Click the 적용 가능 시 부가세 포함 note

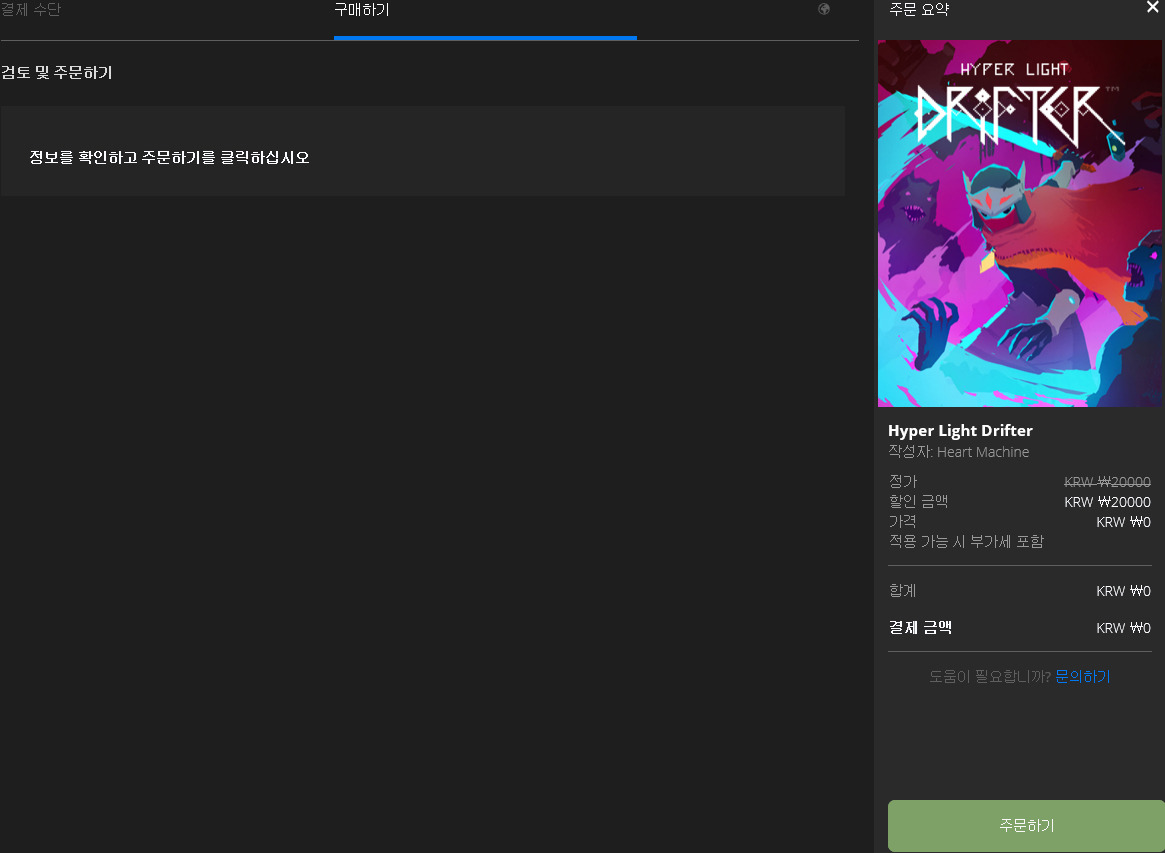tap(966, 542)
